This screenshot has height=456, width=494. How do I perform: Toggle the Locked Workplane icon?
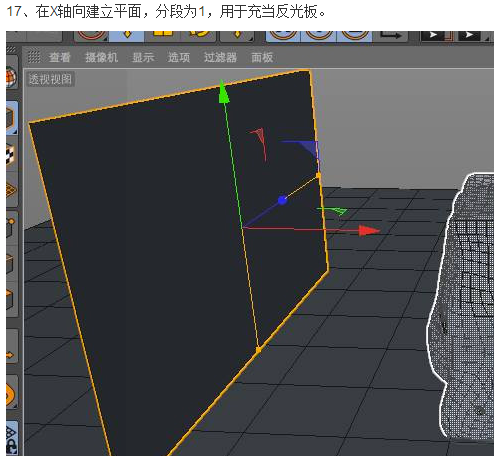pos(11,439)
